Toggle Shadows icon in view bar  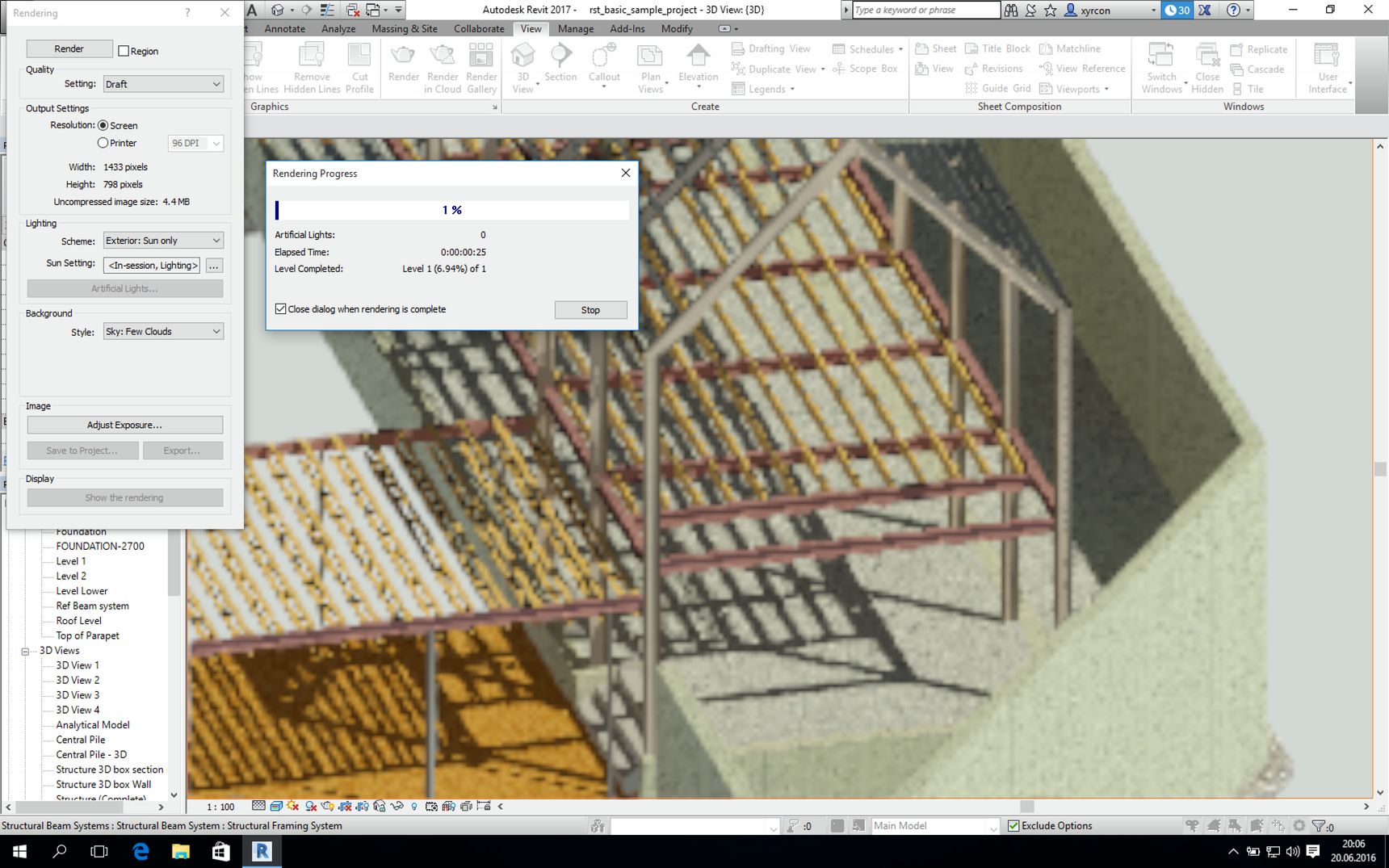point(310,806)
